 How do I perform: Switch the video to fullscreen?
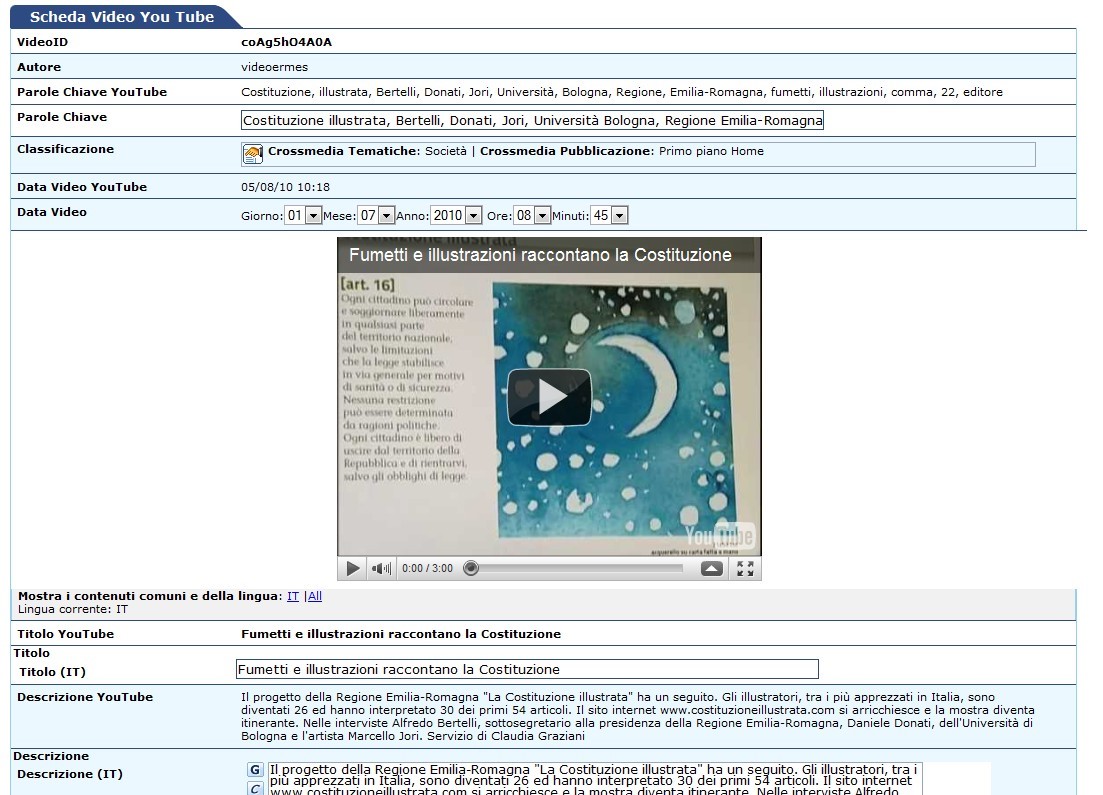(x=746, y=568)
